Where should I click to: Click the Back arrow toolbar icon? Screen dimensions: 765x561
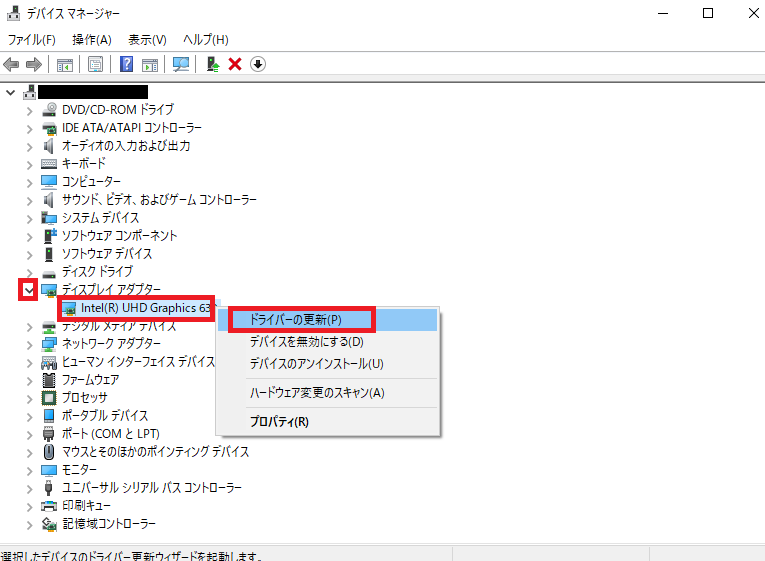pyautogui.click(x=11, y=64)
